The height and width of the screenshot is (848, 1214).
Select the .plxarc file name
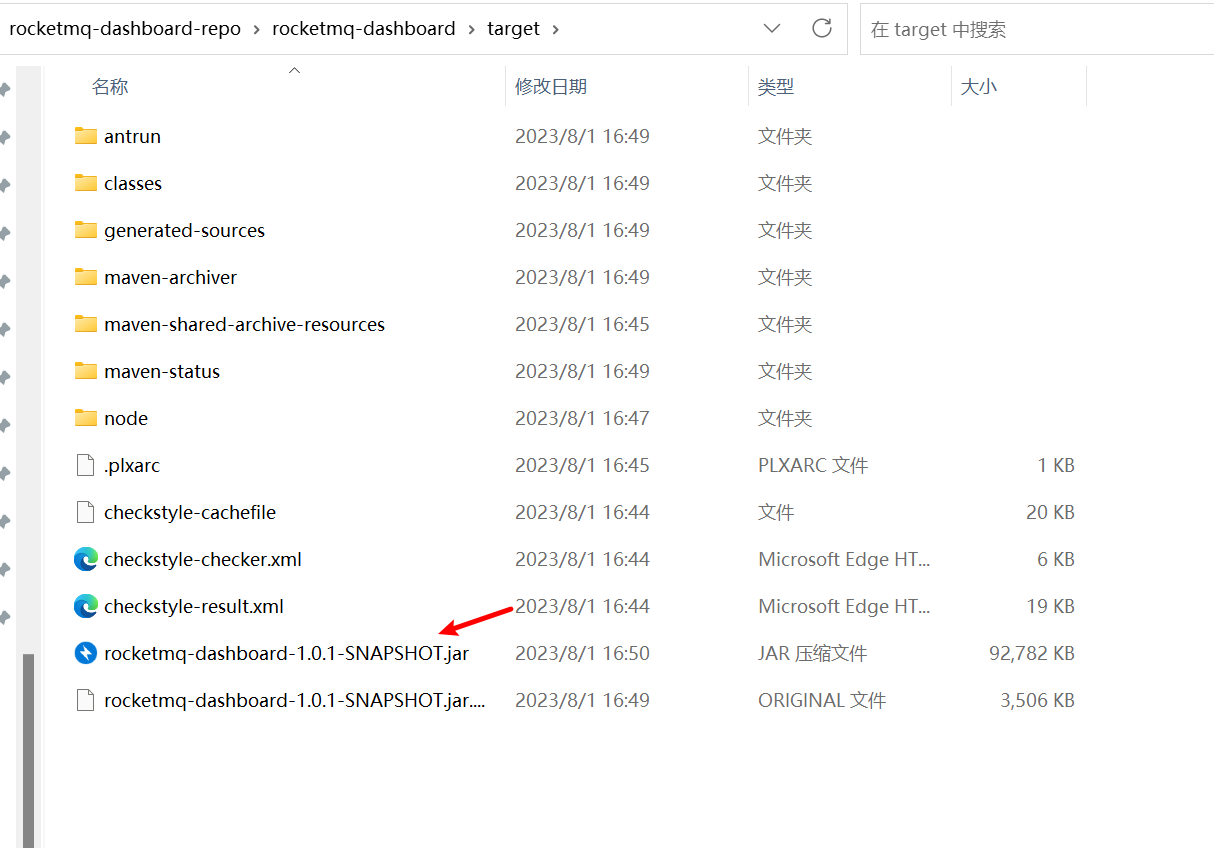coord(132,465)
